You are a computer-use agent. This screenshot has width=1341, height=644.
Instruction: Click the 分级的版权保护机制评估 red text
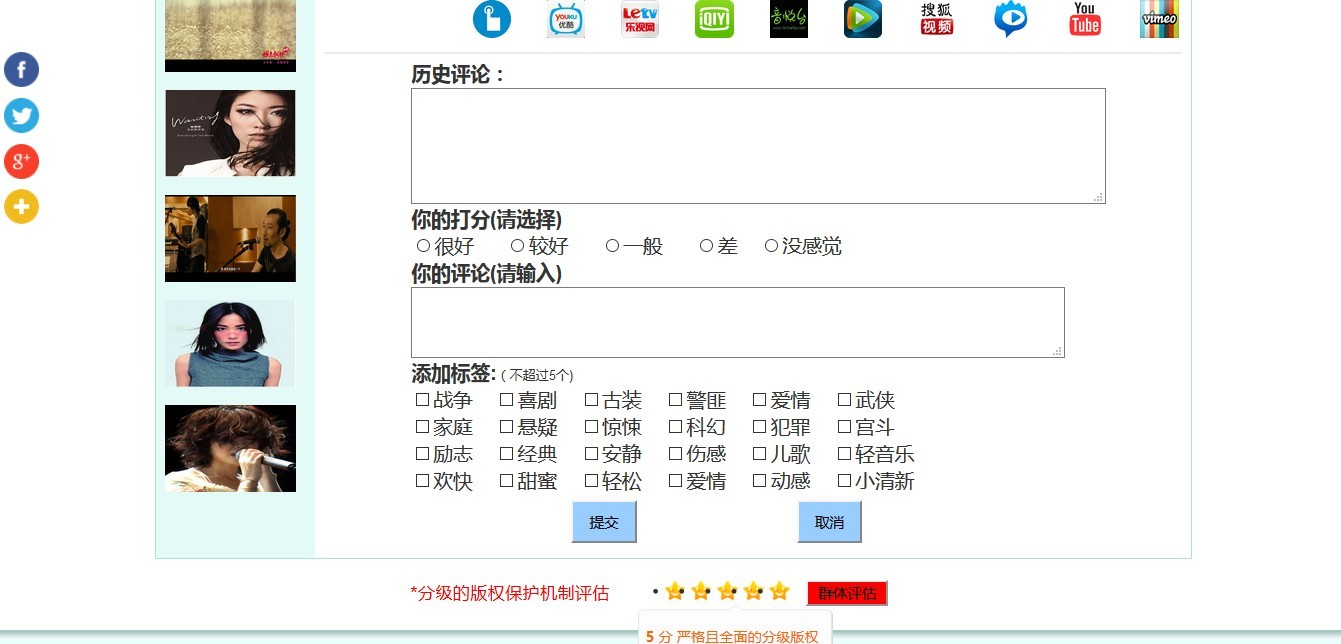[x=513, y=593]
